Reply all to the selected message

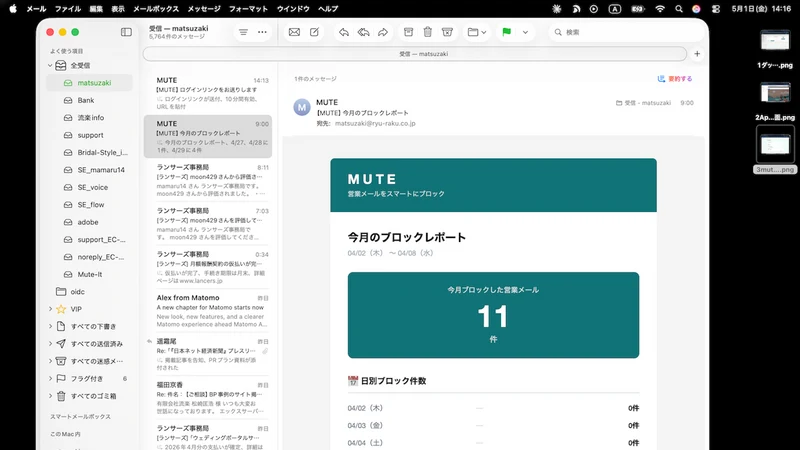[x=363, y=32]
